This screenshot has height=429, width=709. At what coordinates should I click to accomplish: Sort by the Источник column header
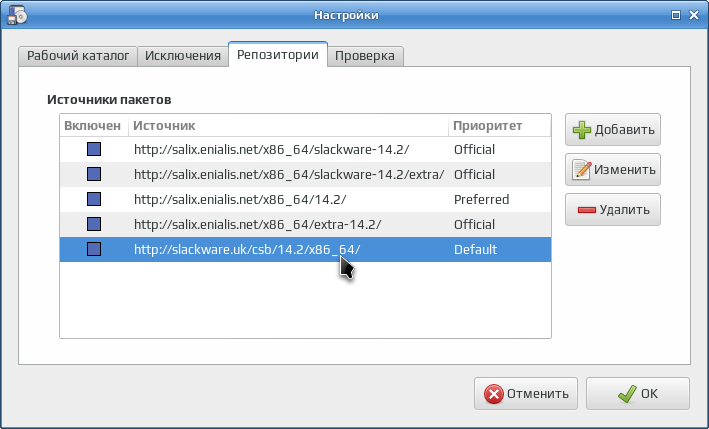pos(288,125)
